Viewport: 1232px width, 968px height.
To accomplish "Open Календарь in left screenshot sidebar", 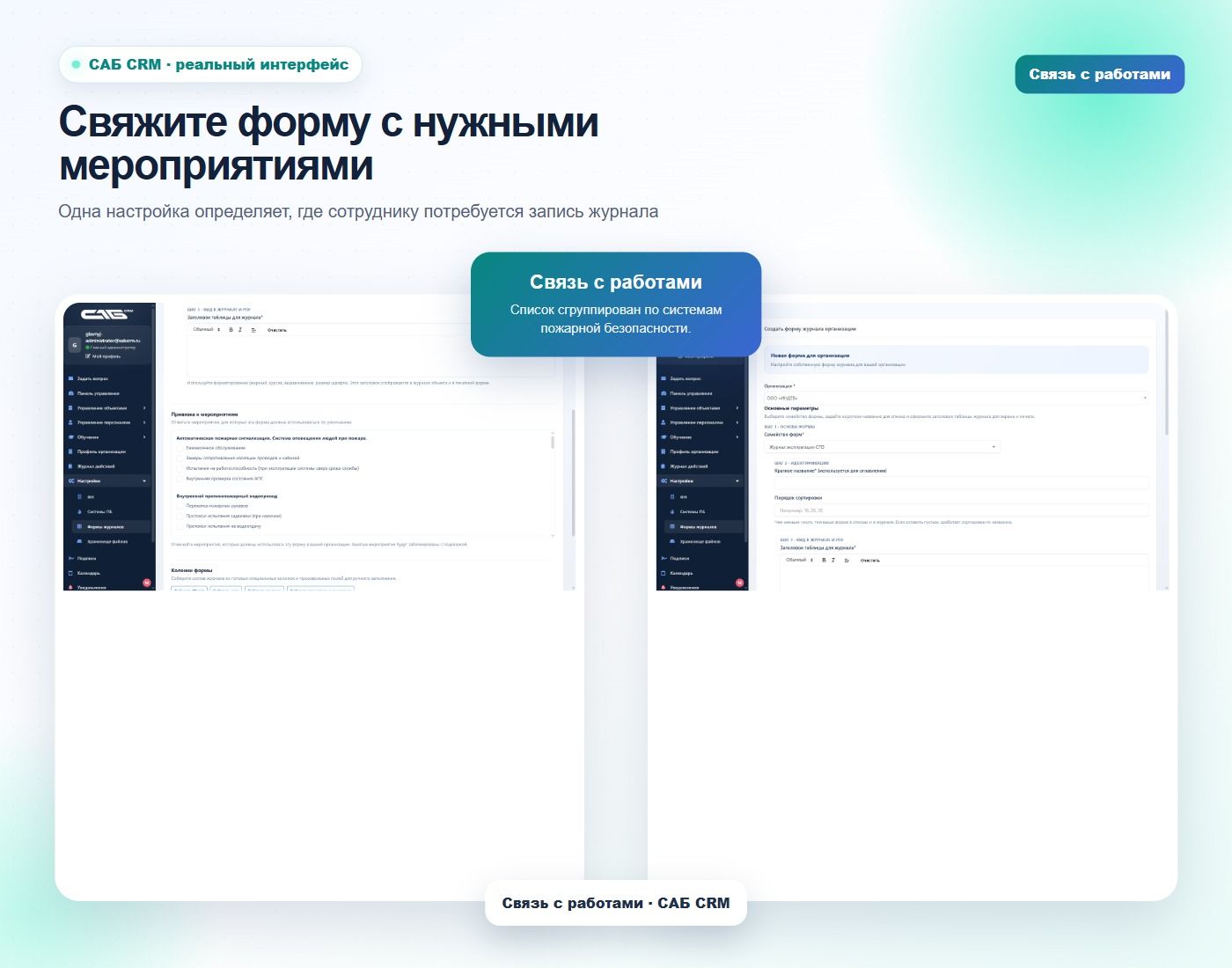I will pyautogui.click(x=108, y=573).
